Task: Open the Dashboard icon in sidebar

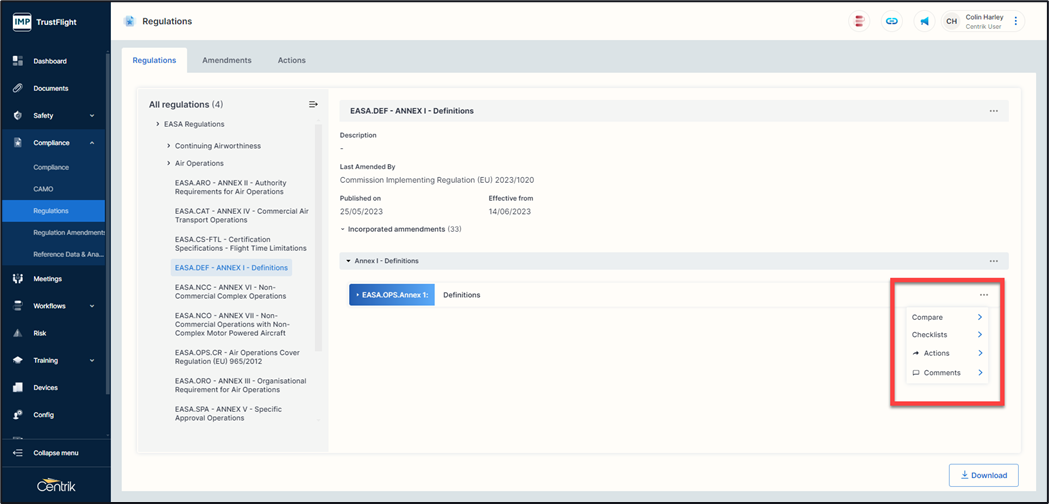Action: [17, 61]
